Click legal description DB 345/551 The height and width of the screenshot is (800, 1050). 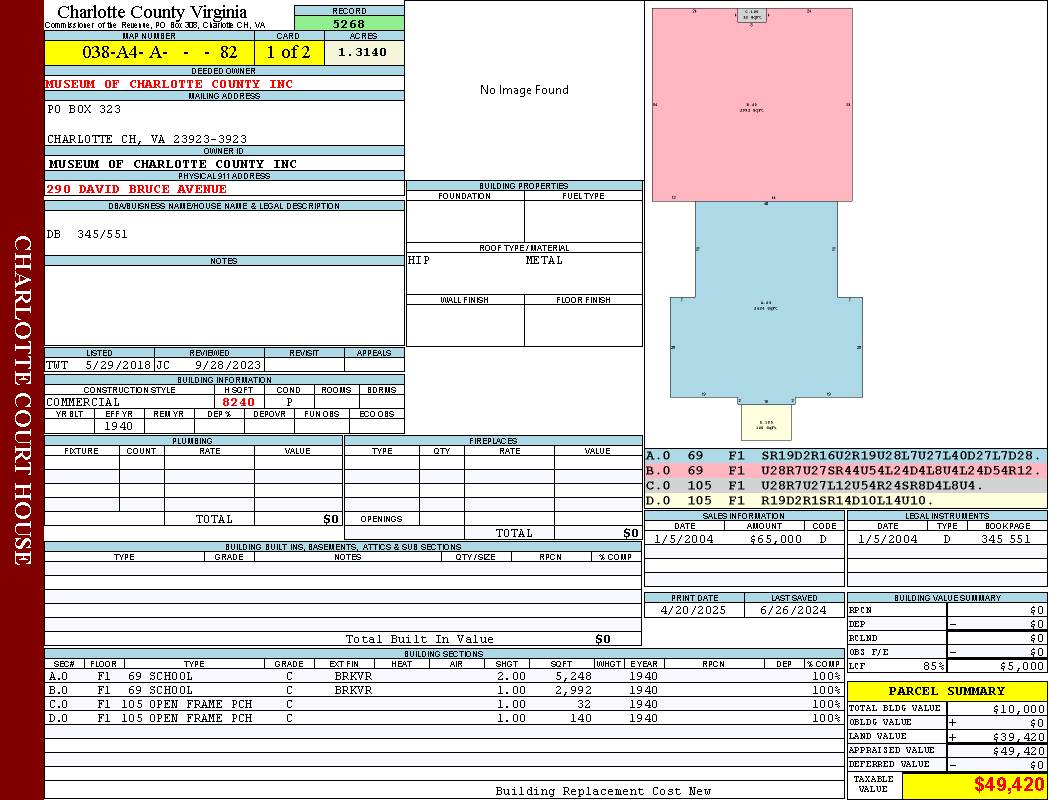[x=87, y=234]
